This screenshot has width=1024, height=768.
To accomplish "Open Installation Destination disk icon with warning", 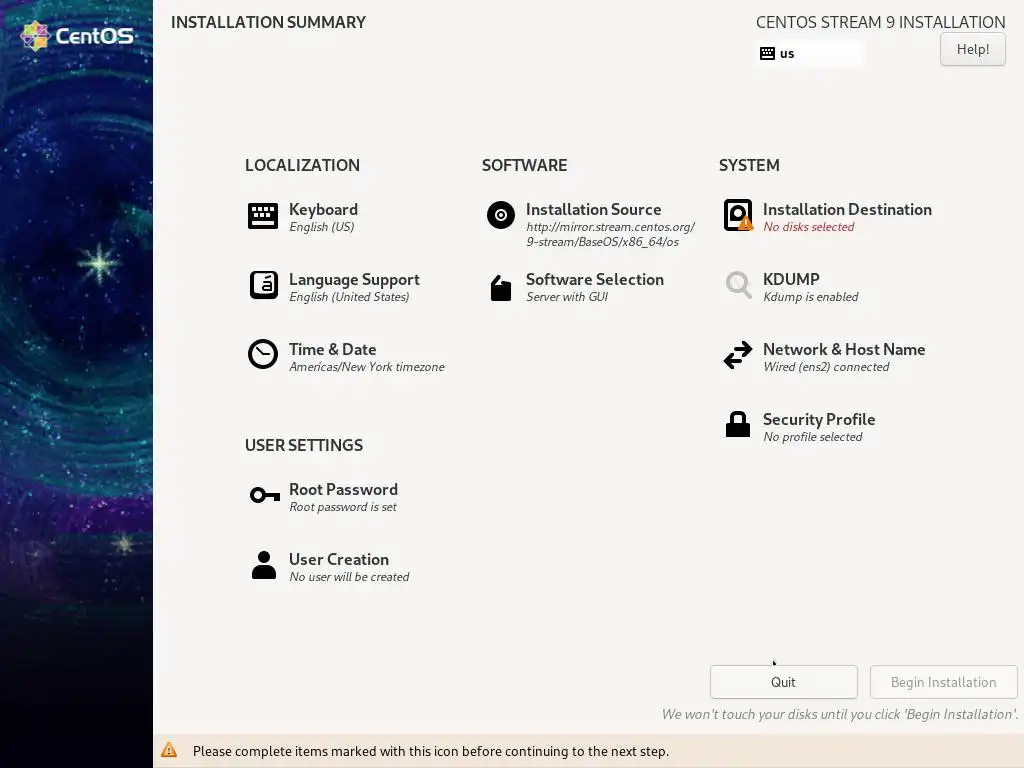I will tap(738, 216).
